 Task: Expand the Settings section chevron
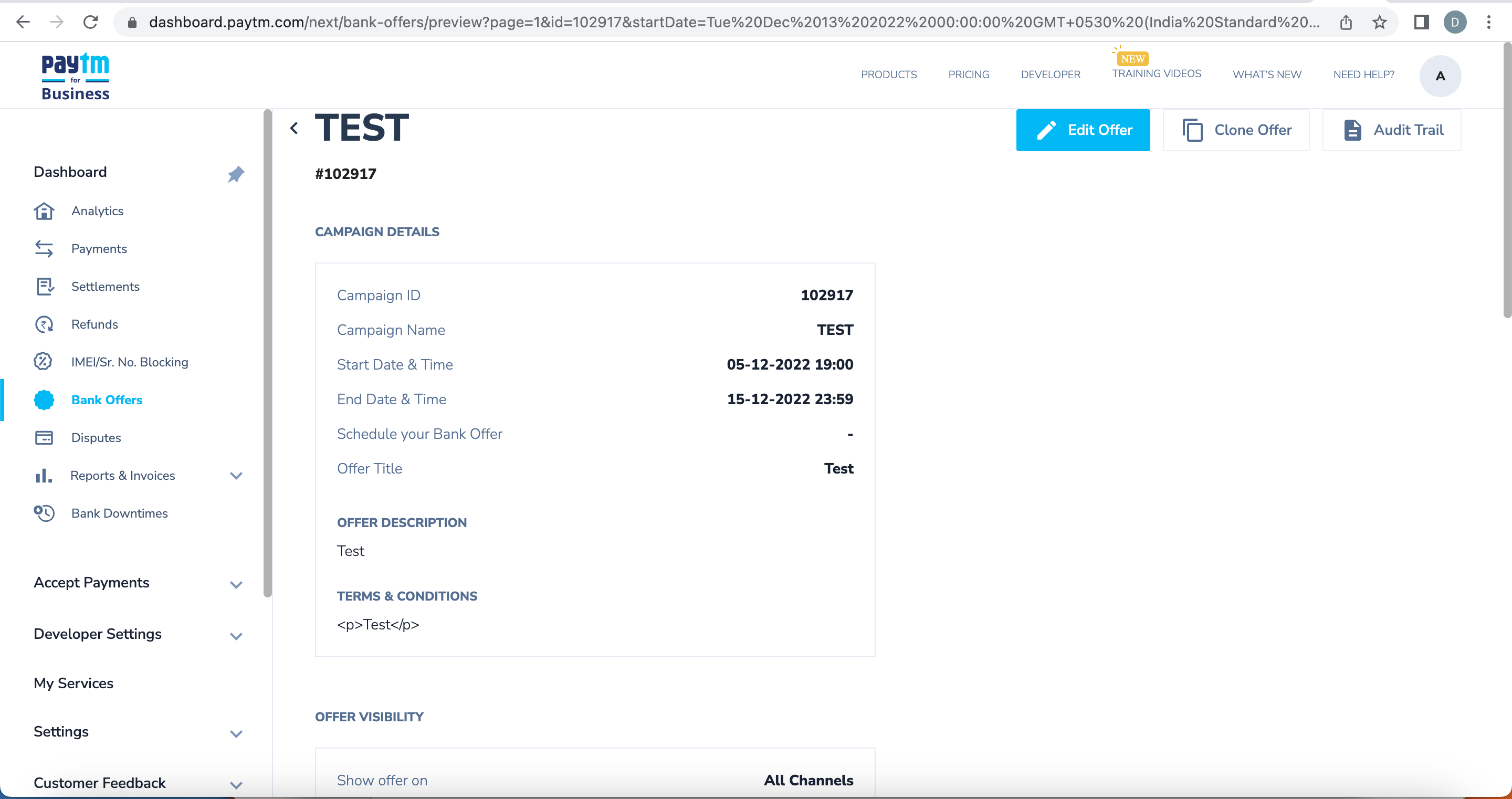pyautogui.click(x=236, y=733)
